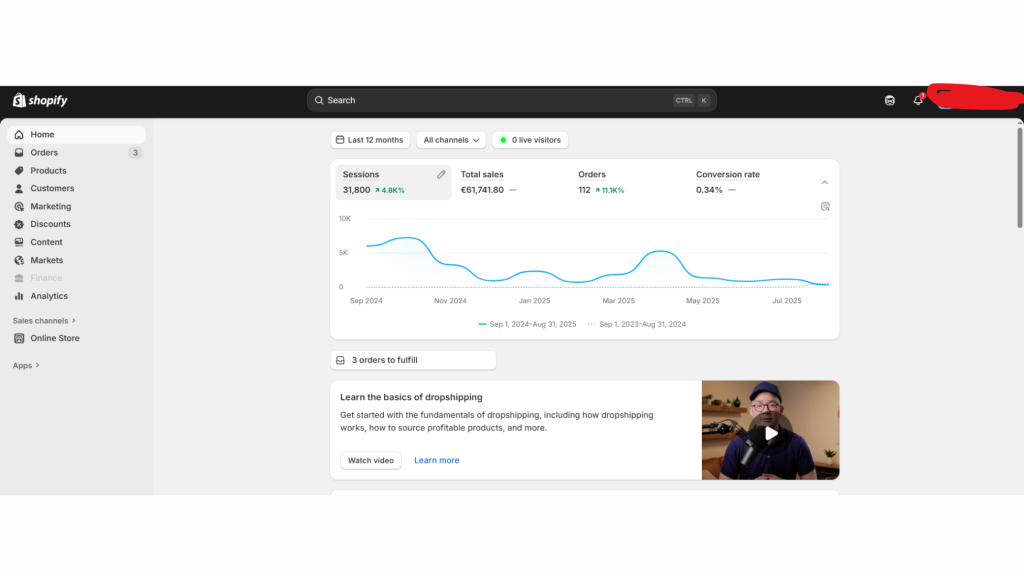The height and width of the screenshot is (576, 1024).
Task: Expand the Apps section in sidebar
Action: [x=26, y=366]
